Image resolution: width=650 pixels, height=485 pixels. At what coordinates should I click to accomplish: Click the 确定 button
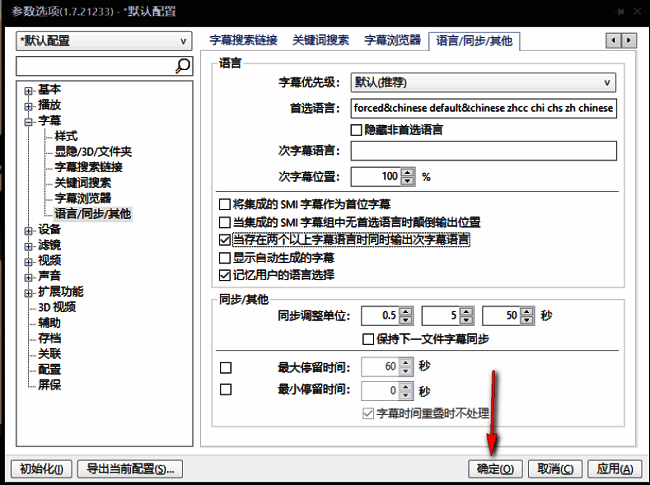coord(496,468)
